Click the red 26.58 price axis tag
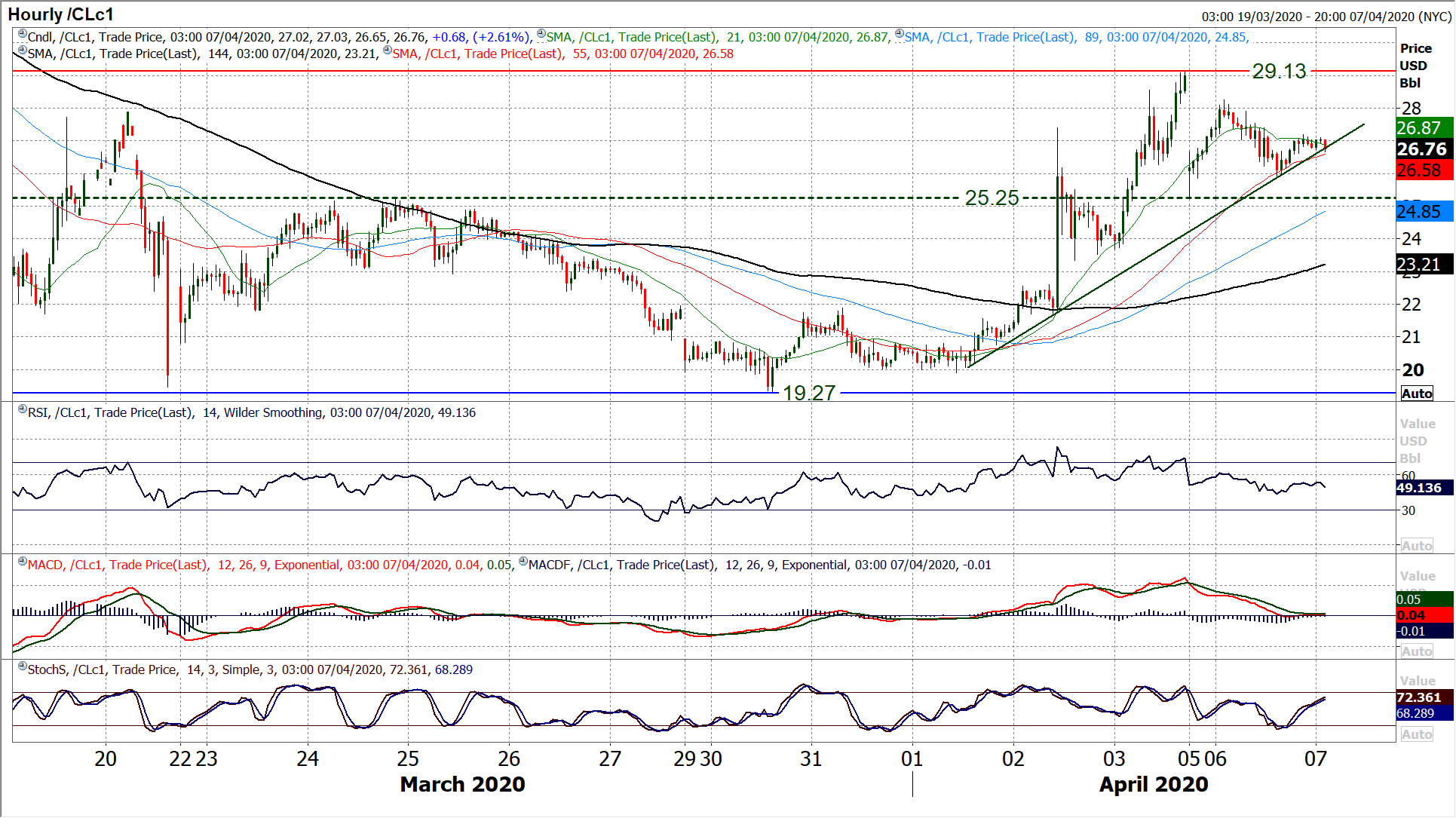Image resolution: width=1456 pixels, height=818 pixels. tap(1424, 170)
